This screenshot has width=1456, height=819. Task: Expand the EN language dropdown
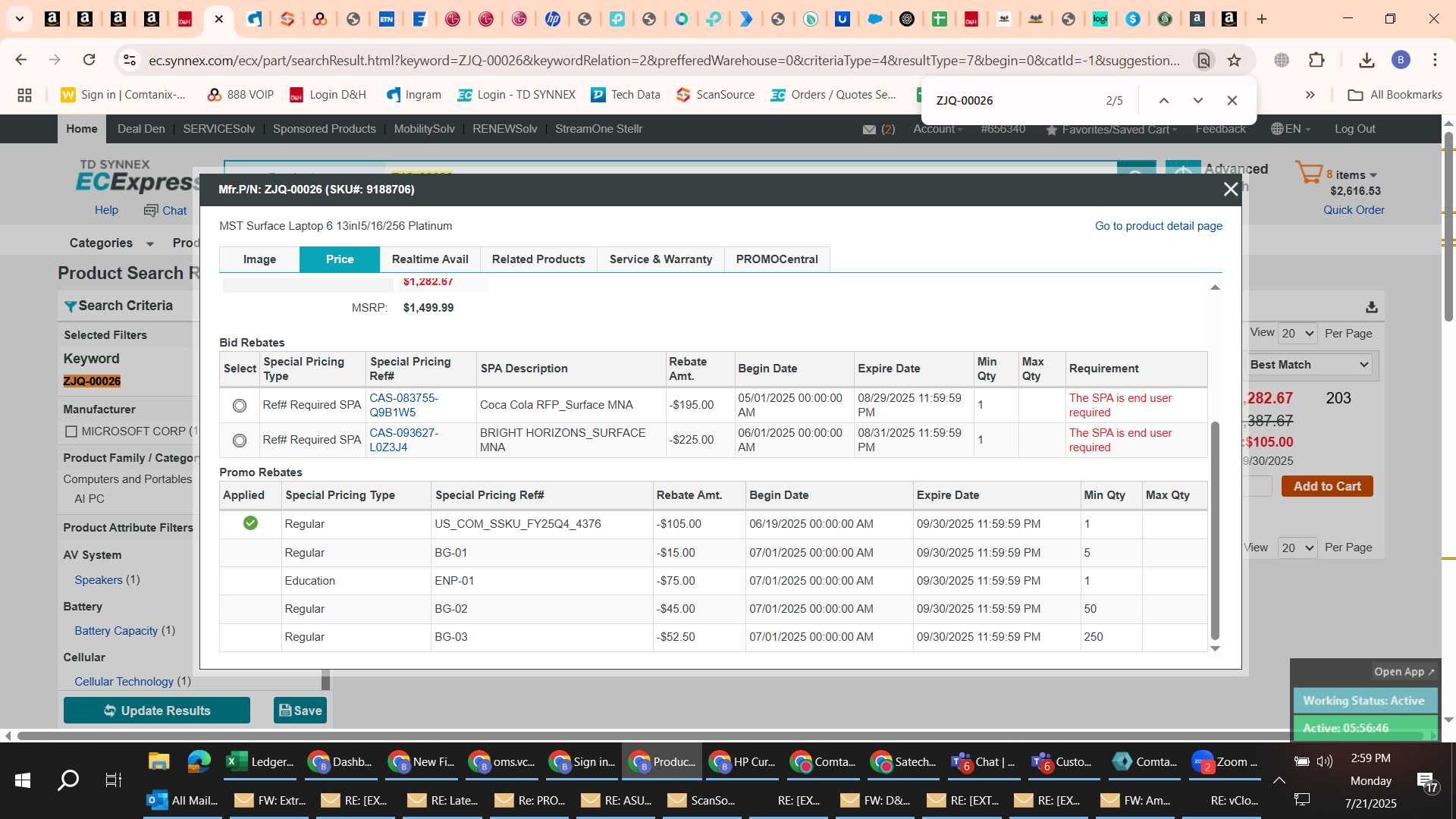pyautogui.click(x=1291, y=129)
